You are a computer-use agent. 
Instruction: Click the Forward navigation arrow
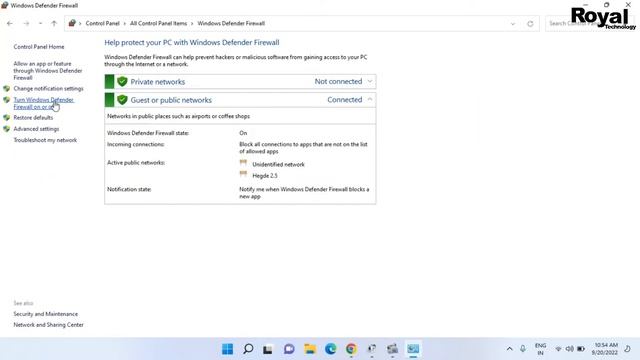(27, 24)
